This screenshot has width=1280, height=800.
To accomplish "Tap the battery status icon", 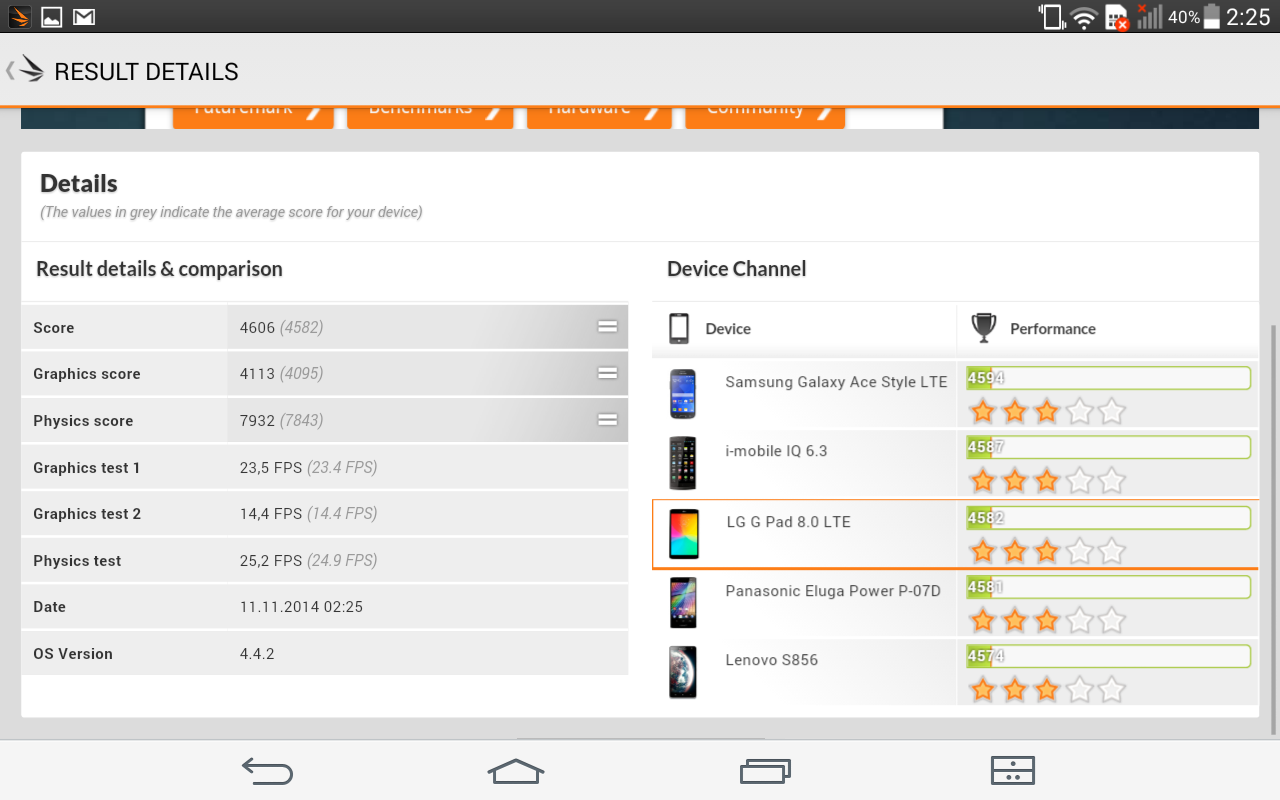I will click(1212, 16).
